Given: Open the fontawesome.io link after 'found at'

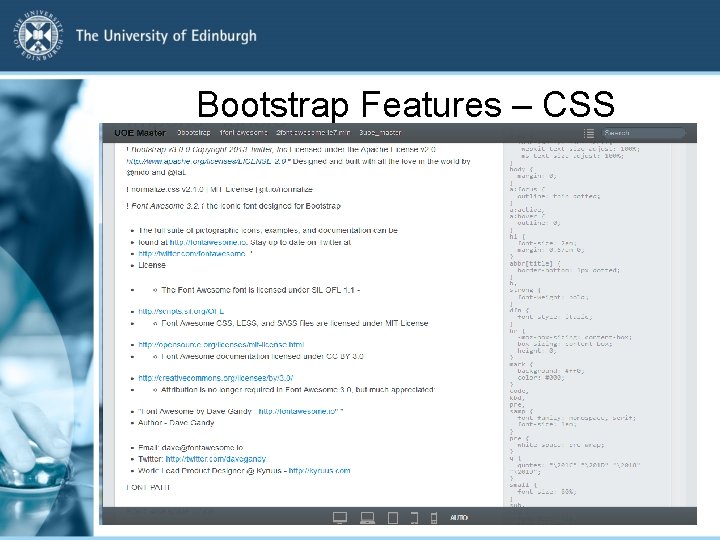Looking at the screenshot, I should (208, 242).
